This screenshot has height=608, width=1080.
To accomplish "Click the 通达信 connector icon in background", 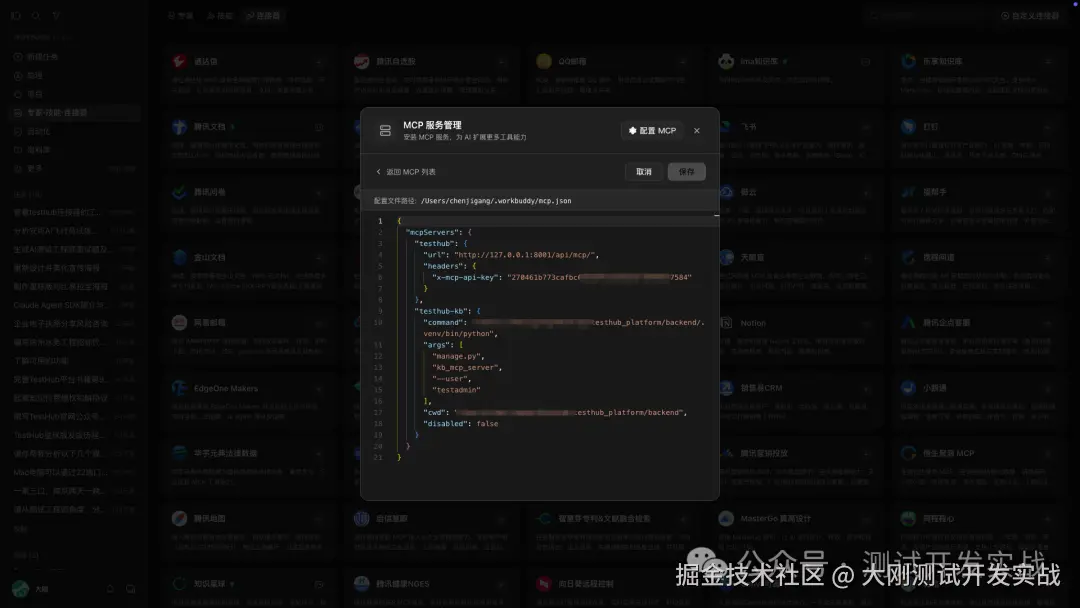I will click(x=179, y=61).
